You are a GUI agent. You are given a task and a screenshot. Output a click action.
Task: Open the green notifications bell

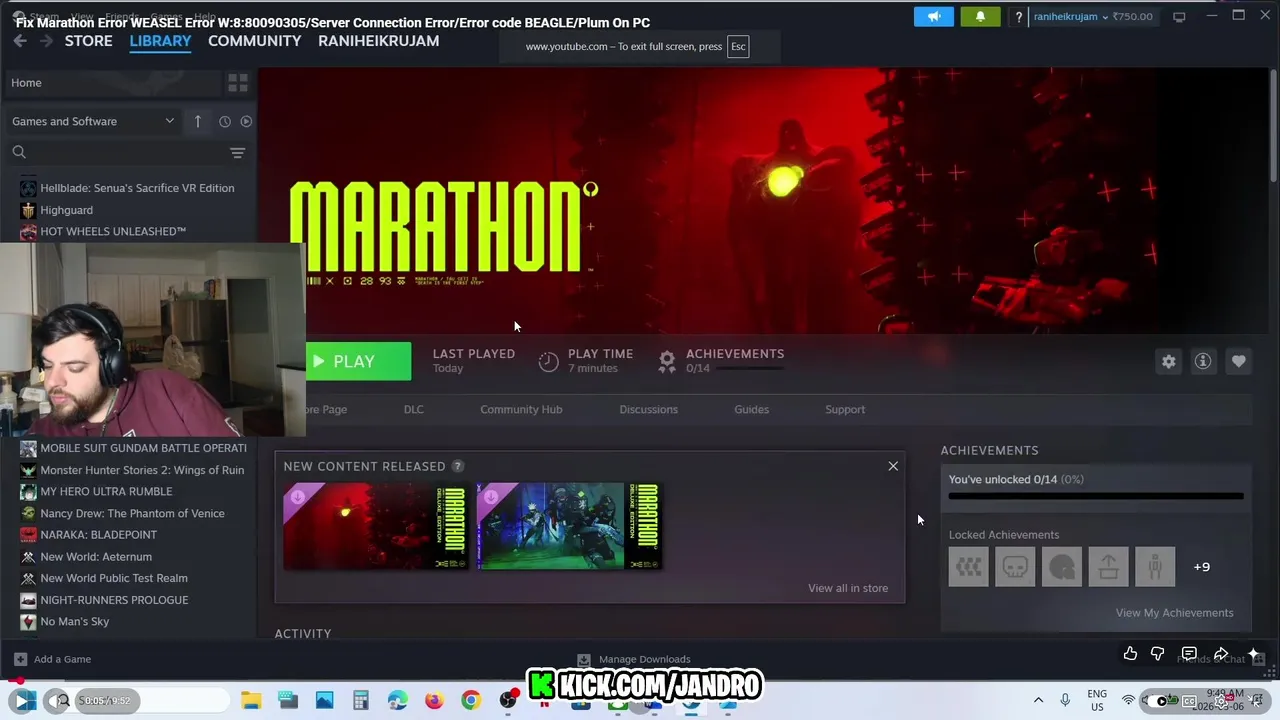point(980,16)
